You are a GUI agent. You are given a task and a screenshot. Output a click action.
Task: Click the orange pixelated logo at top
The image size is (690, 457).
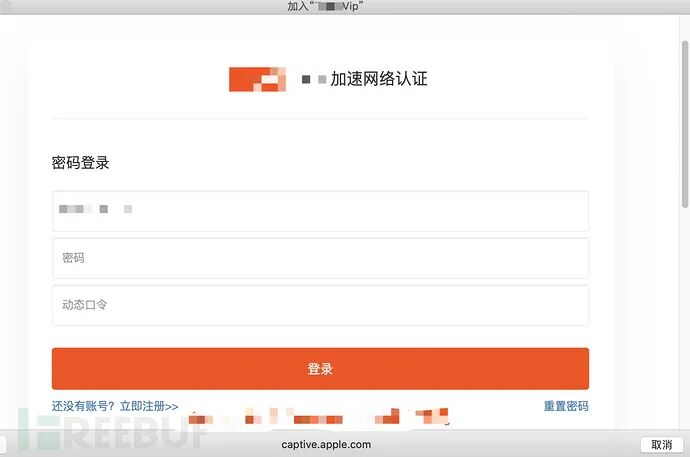click(257, 79)
